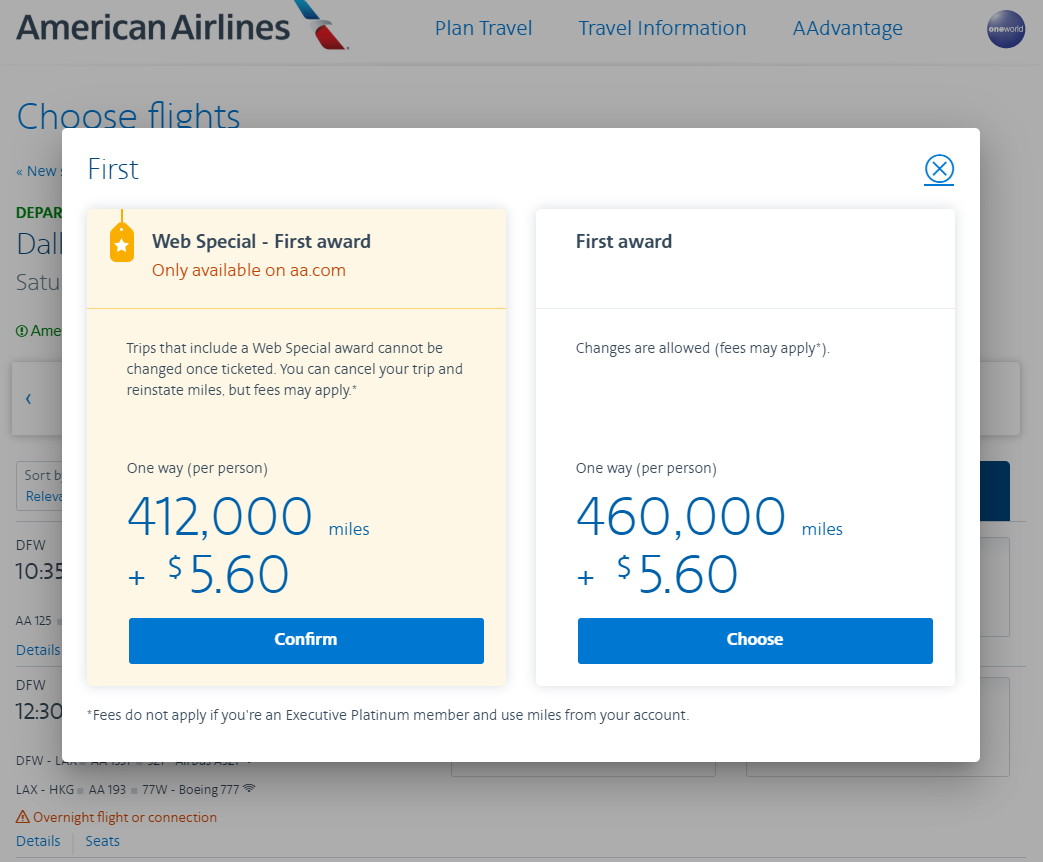
Task: Click the green info icon under departure date
Action: [22, 331]
